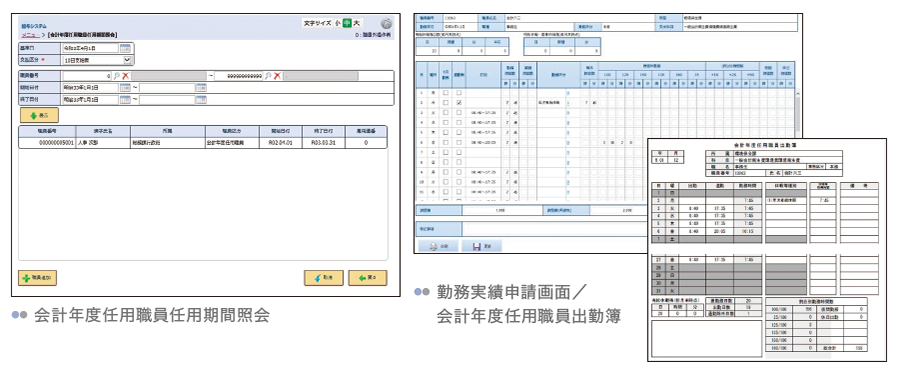900x378 pixels.
Task: Click report title 会計年度任用職員出勤簿
Action: pos(766,146)
